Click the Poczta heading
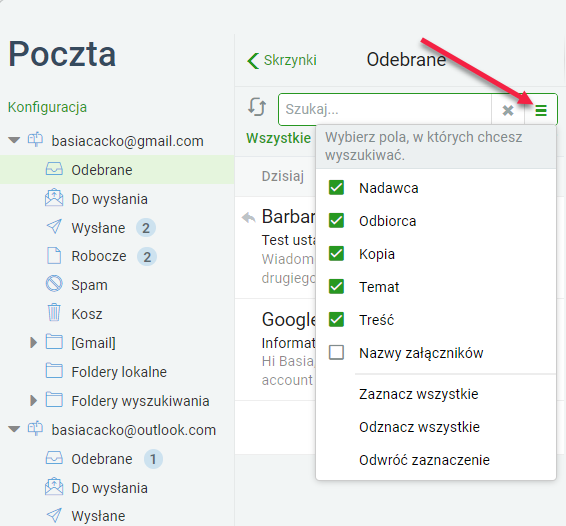The image size is (566, 526). click(x=62, y=53)
